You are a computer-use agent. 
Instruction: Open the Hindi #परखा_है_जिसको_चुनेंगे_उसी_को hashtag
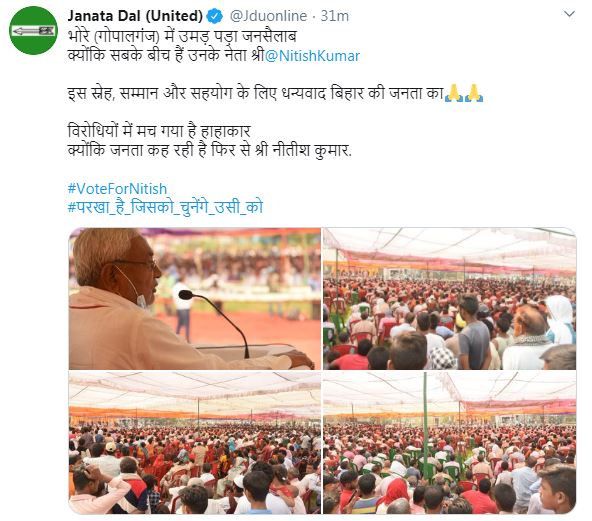click(165, 207)
